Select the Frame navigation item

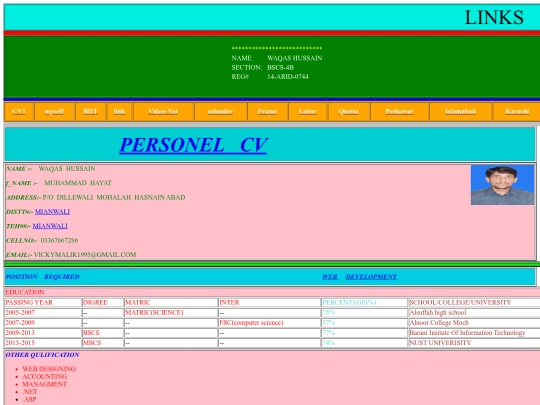[267, 111]
